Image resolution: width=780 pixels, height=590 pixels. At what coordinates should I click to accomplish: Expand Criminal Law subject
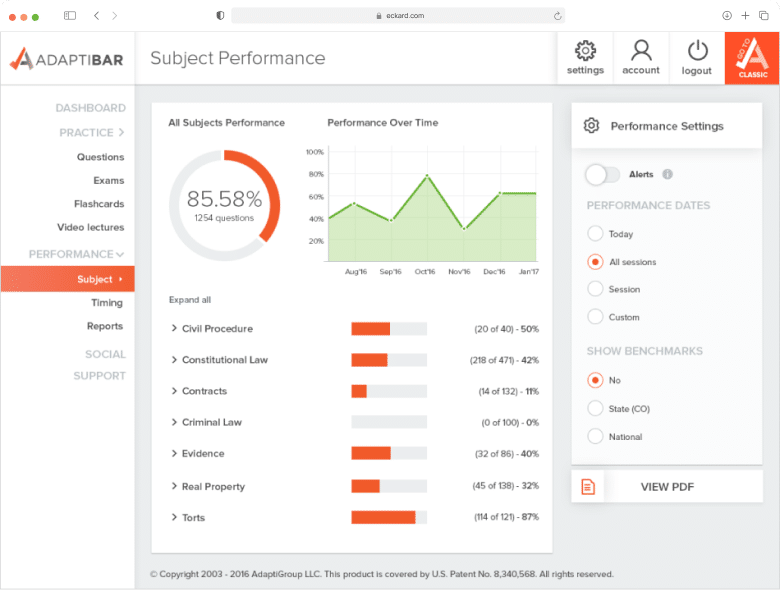click(174, 422)
